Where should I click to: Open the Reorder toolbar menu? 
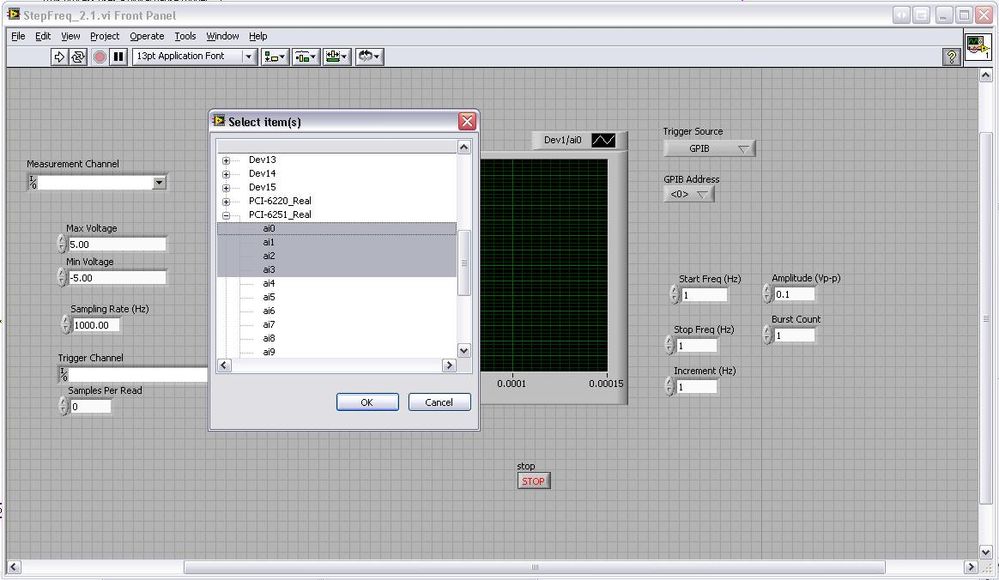point(369,57)
